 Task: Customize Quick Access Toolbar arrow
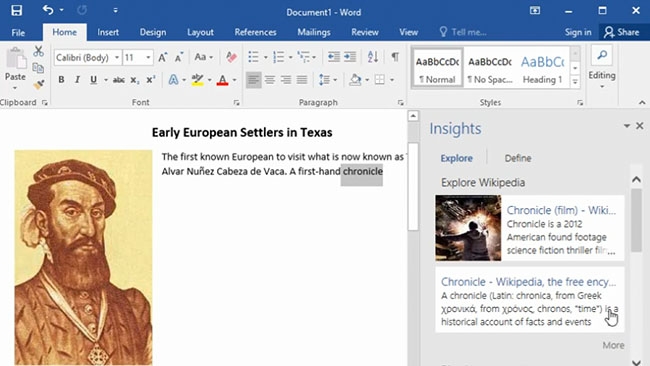pos(115,10)
